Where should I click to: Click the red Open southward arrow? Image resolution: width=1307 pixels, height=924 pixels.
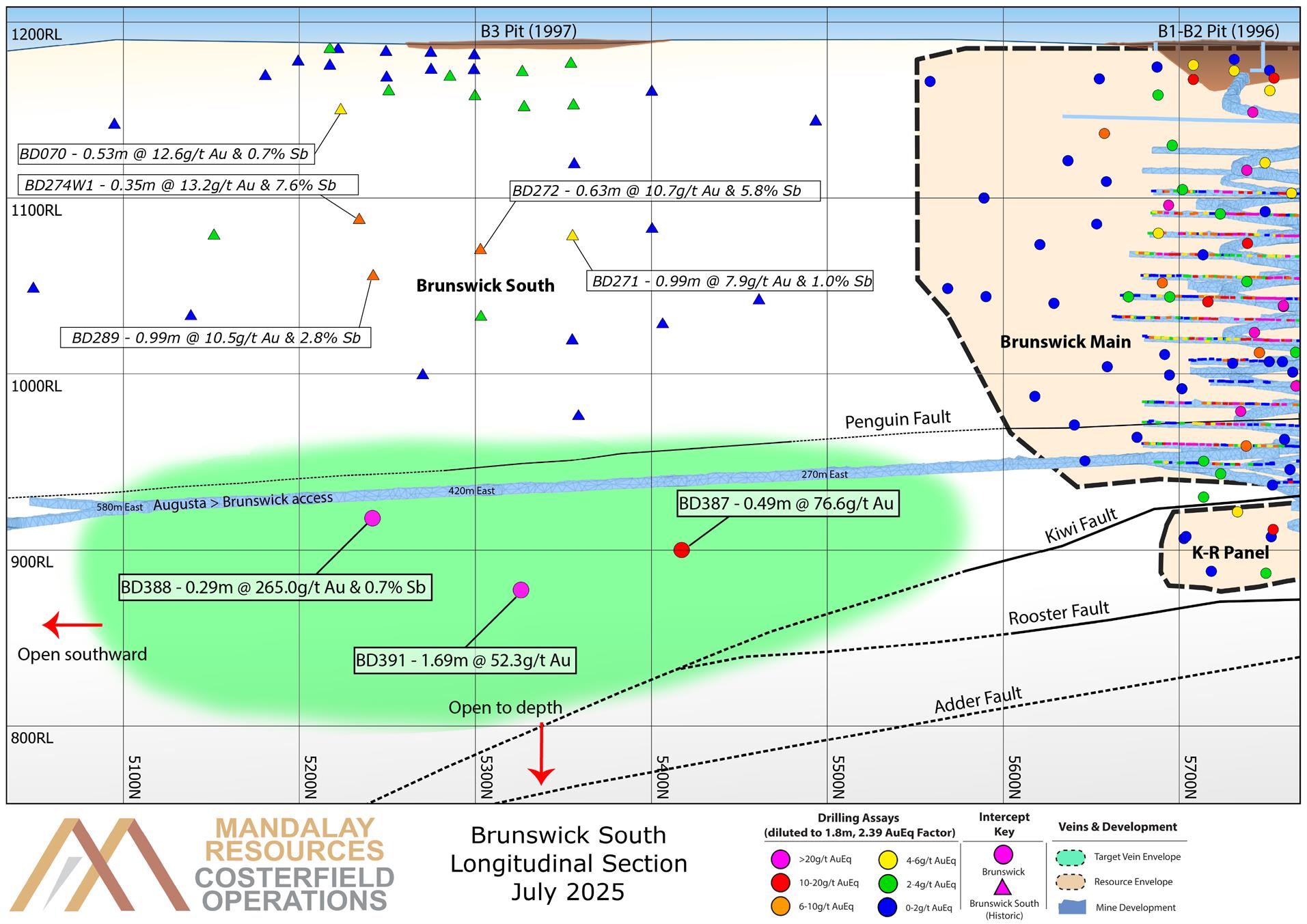72,625
